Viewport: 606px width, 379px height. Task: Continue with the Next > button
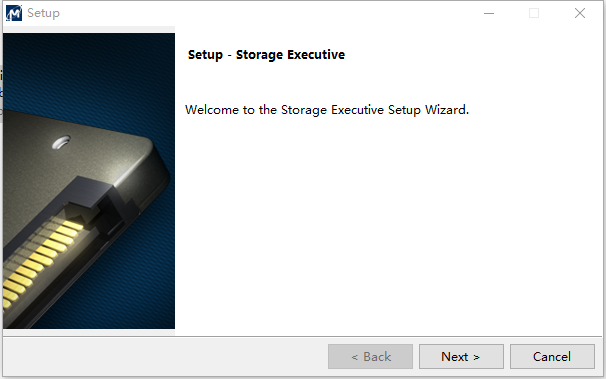click(x=461, y=356)
